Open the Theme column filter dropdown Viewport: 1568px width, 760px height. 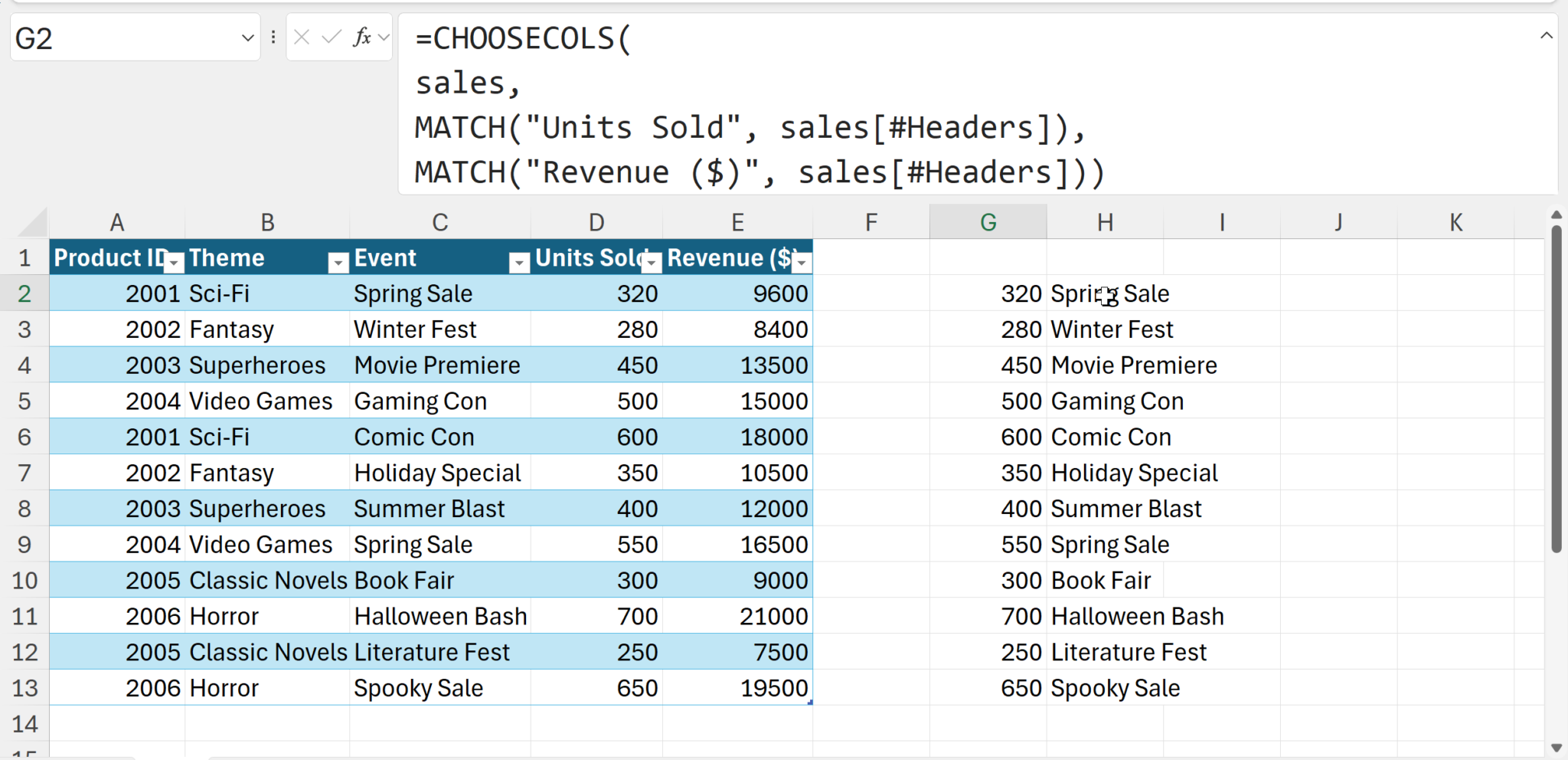click(x=338, y=263)
